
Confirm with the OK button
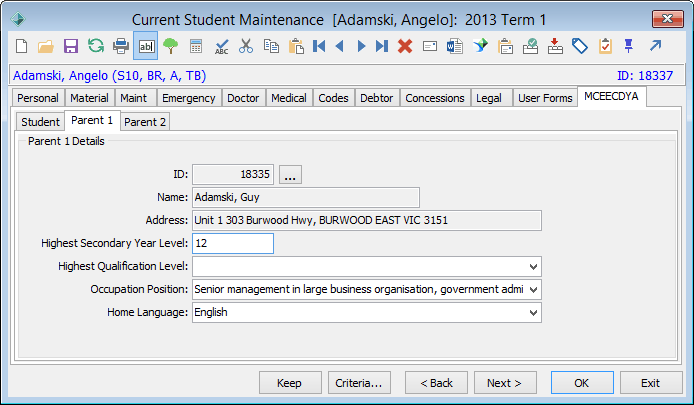coord(582,383)
